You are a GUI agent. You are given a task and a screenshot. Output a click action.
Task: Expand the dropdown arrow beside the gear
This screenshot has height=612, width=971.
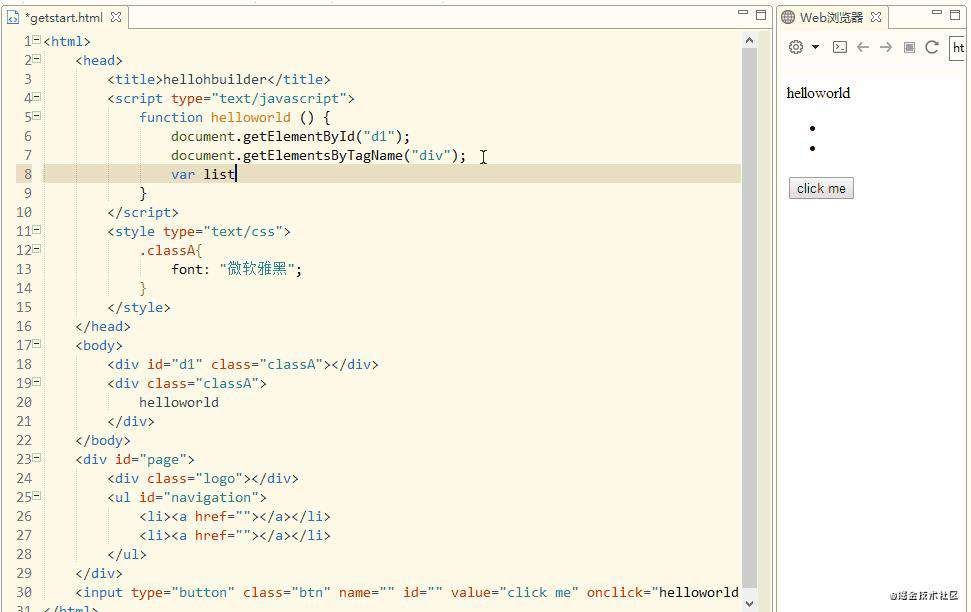tap(815, 47)
